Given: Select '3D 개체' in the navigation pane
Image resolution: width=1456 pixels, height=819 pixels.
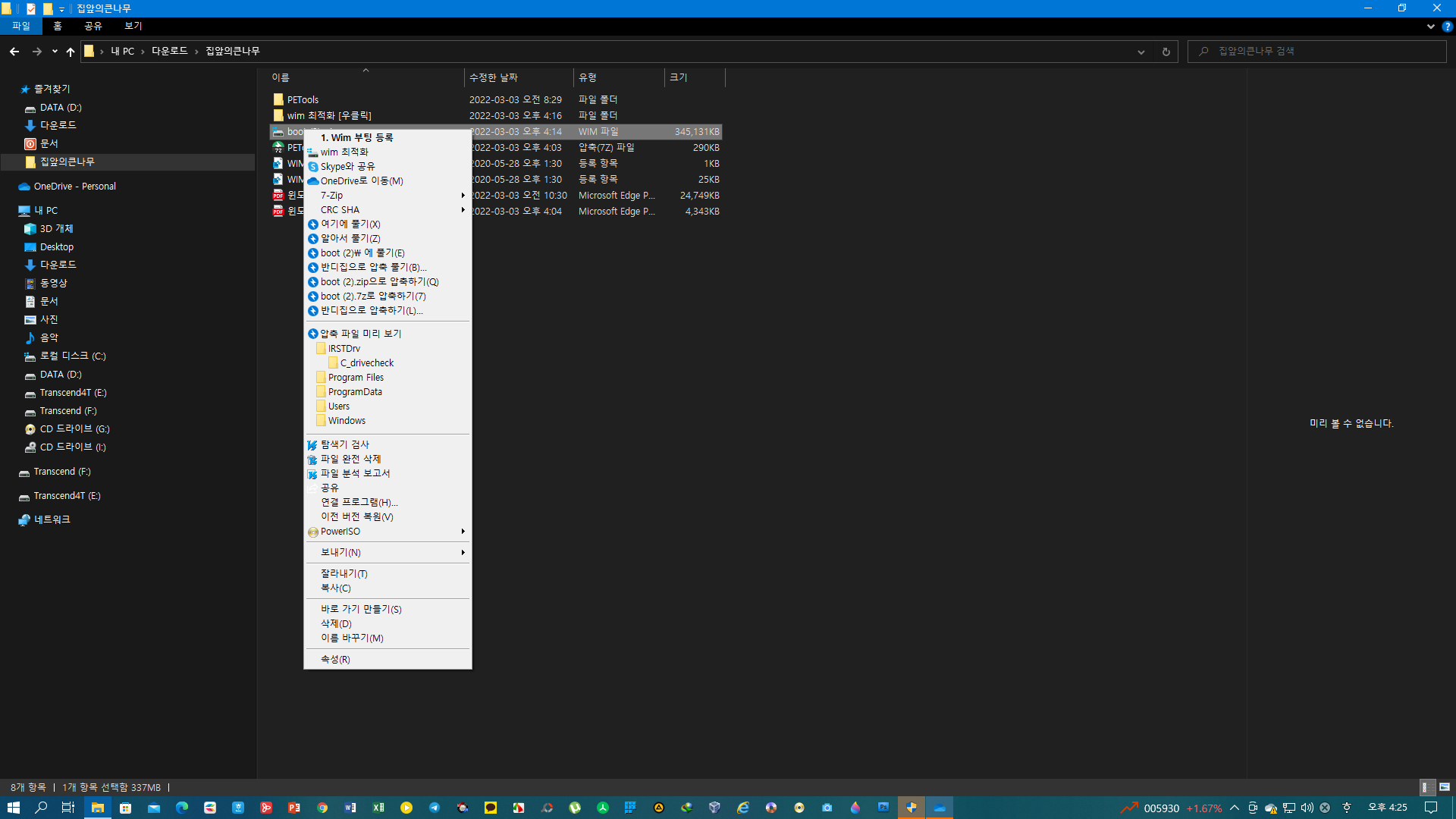Looking at the screenshot, I should pos(56,228).
